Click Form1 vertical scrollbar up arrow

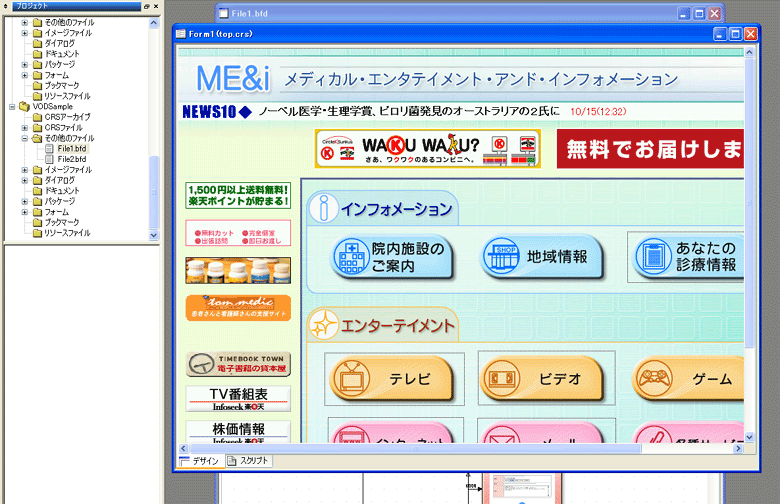click(x=749, y=52)
